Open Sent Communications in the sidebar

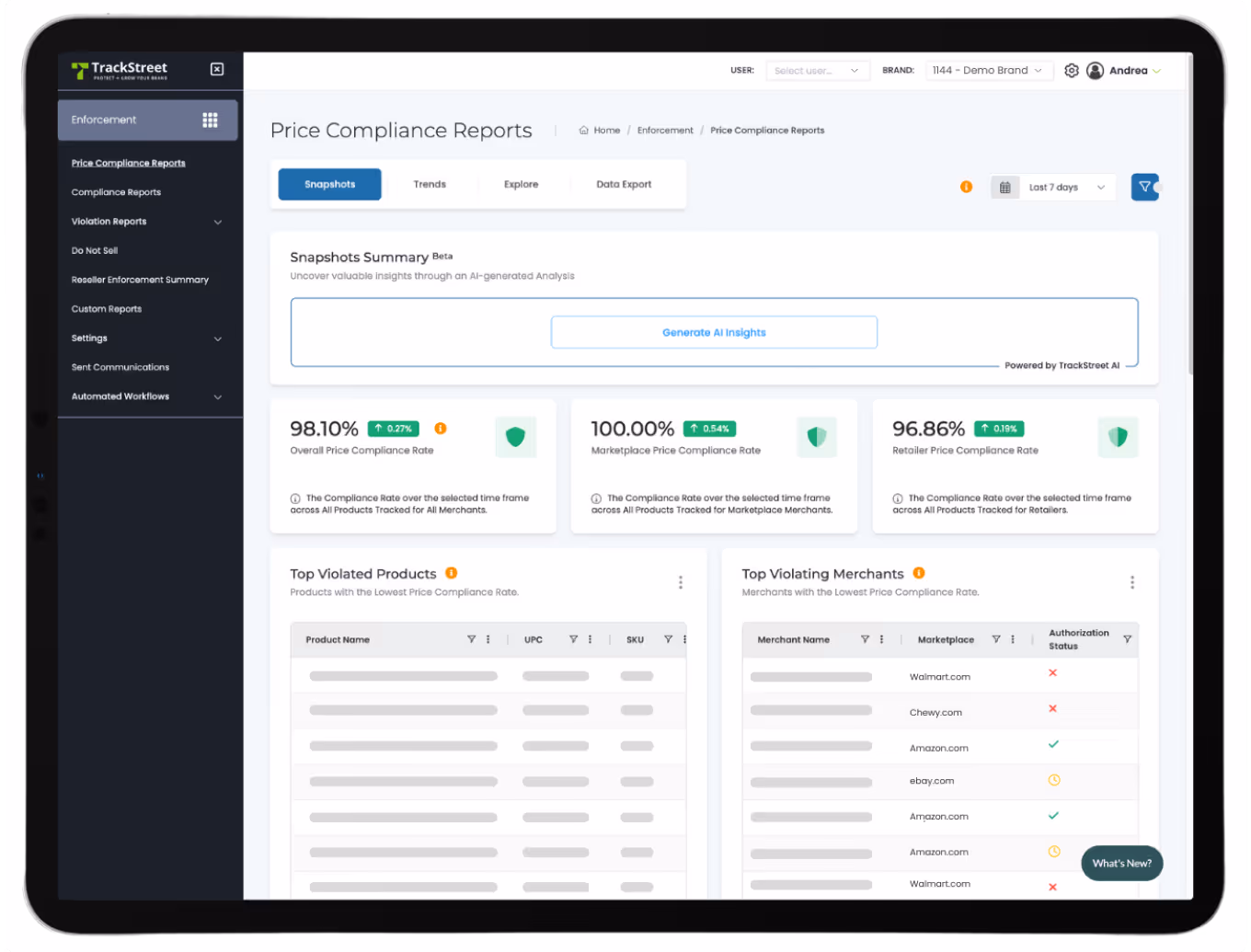[121, 367]
